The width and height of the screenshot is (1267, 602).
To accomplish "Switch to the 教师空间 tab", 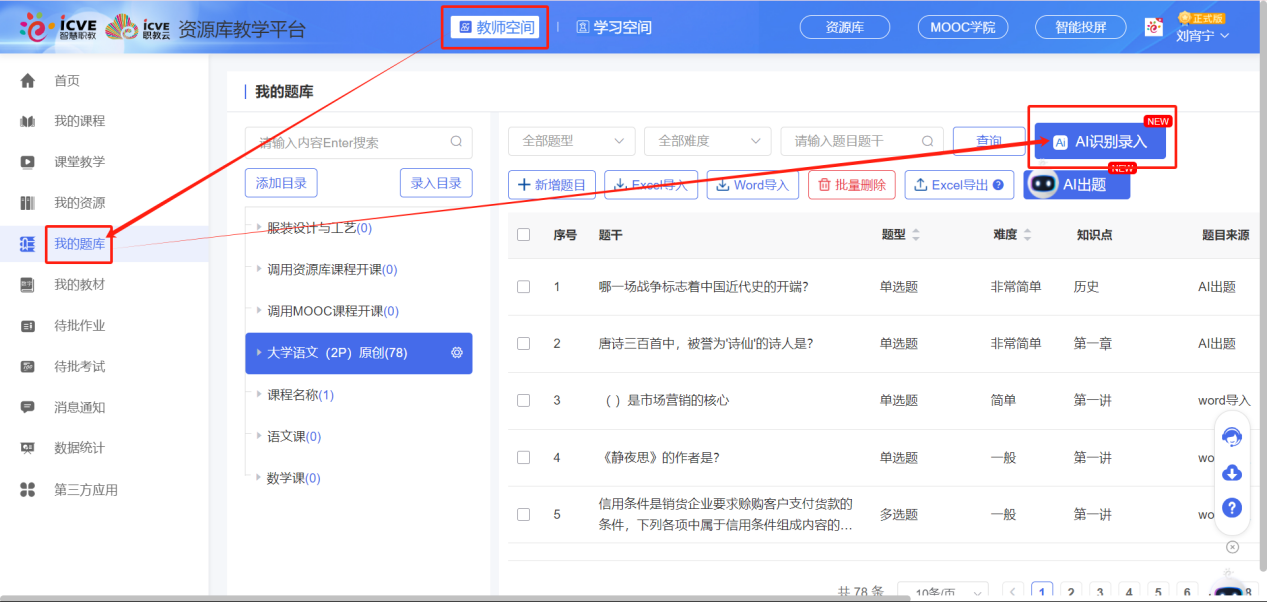I will [495, 27].
